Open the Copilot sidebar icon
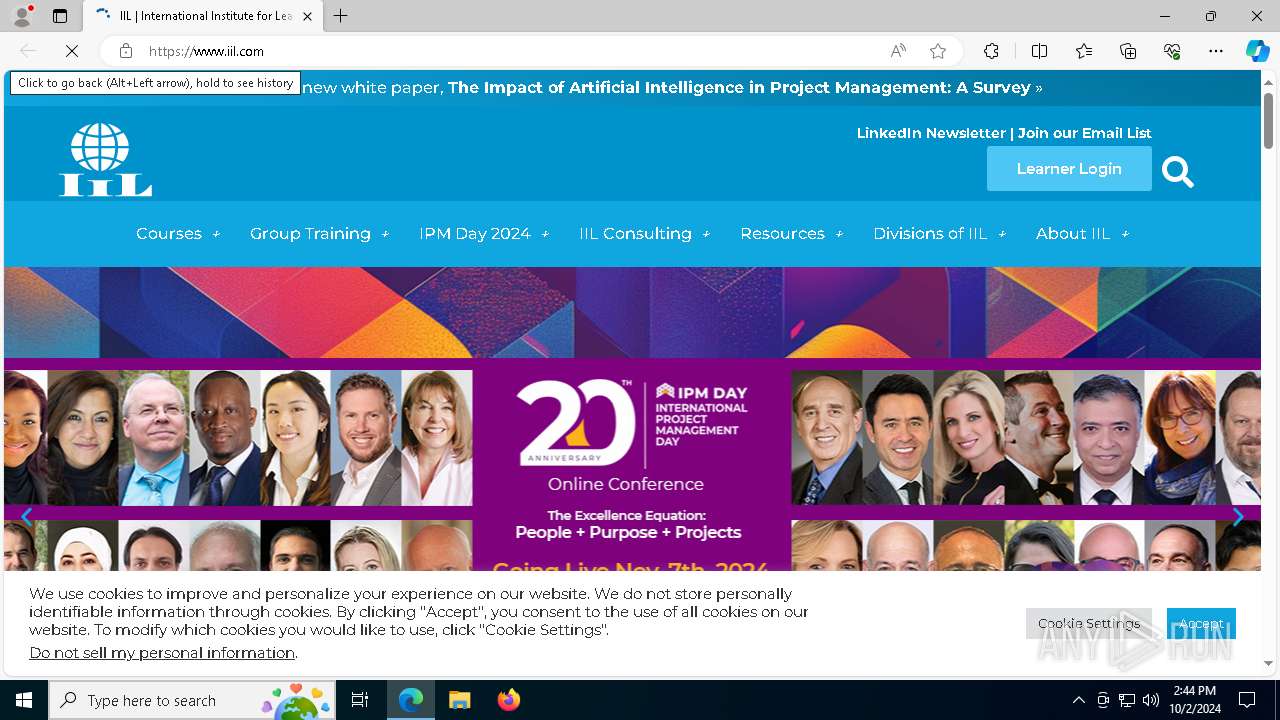The height and width of the screenshot is (720, 1280). 1257,51
